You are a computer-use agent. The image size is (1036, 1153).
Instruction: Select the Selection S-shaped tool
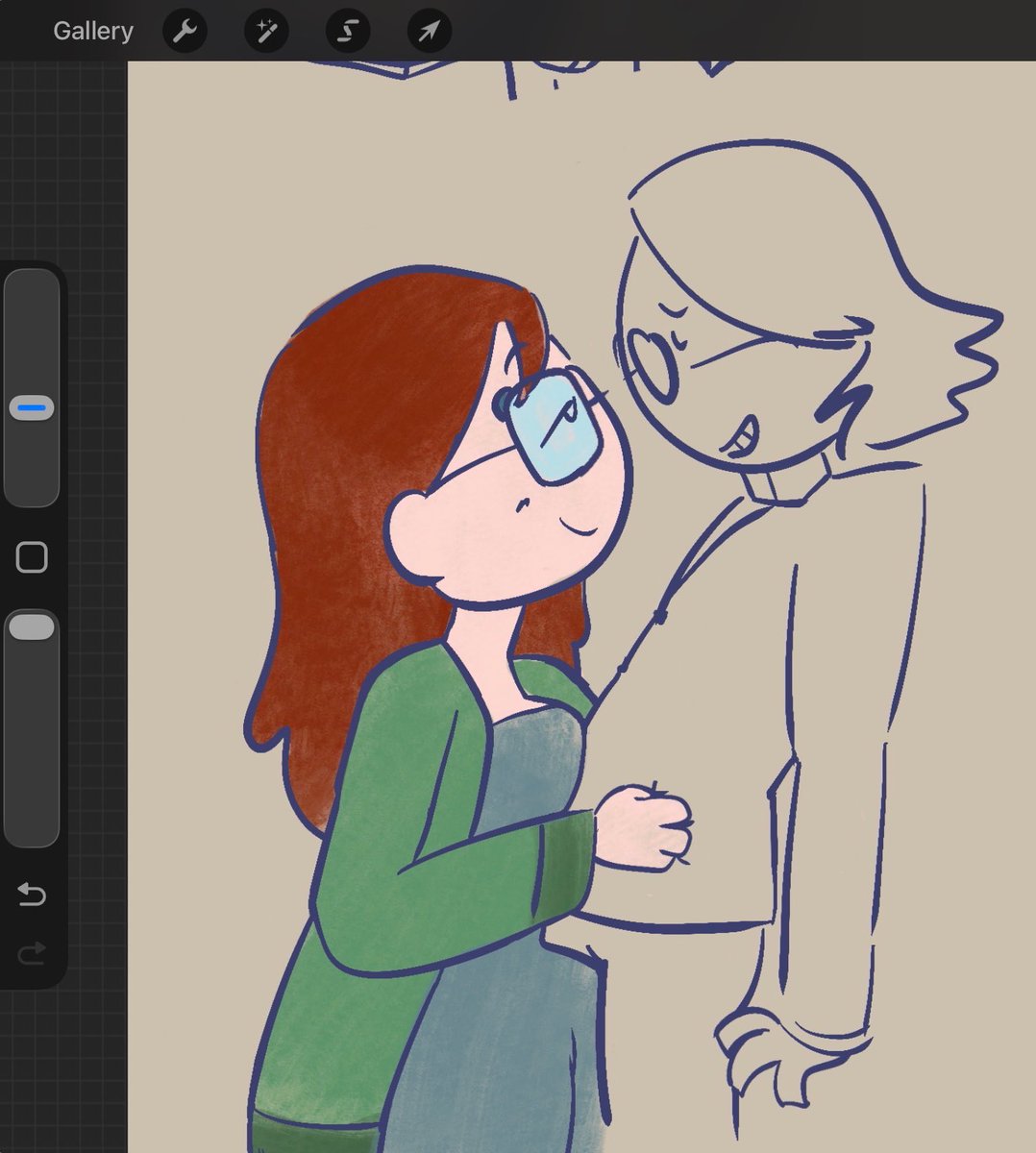click(x=348, y=32)
